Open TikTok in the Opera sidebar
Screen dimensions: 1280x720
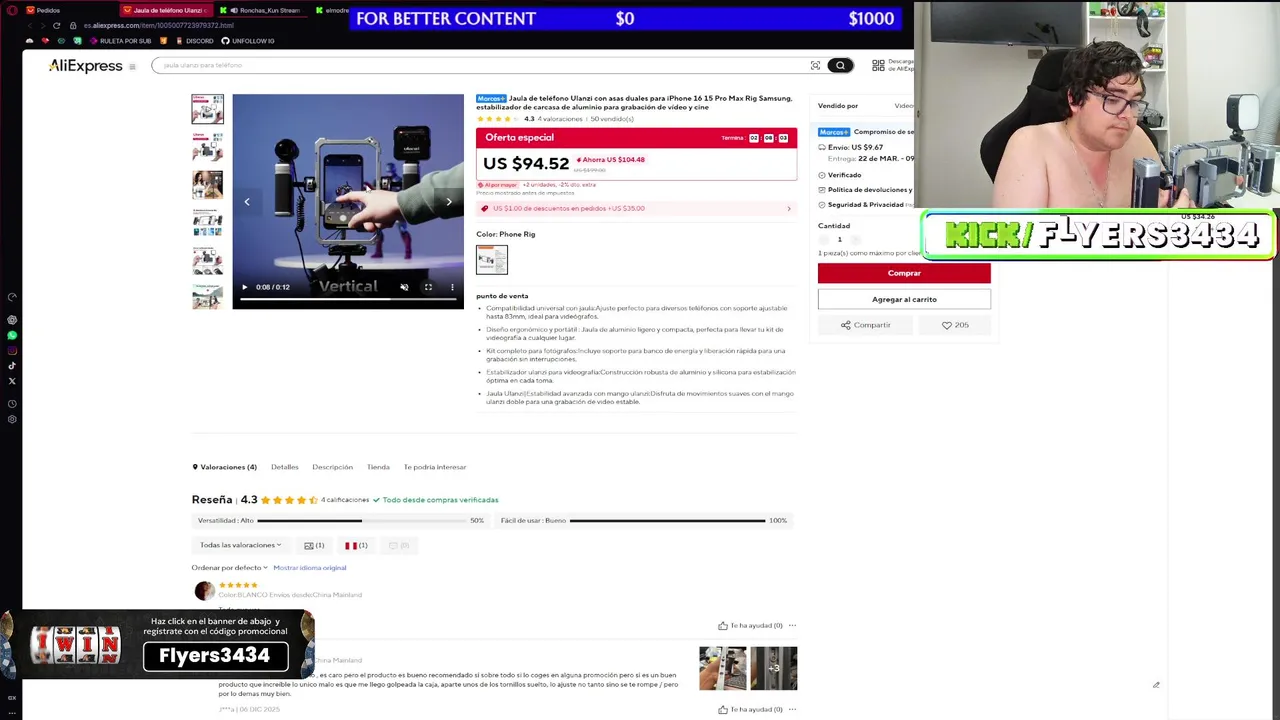[x=12, y=366]
